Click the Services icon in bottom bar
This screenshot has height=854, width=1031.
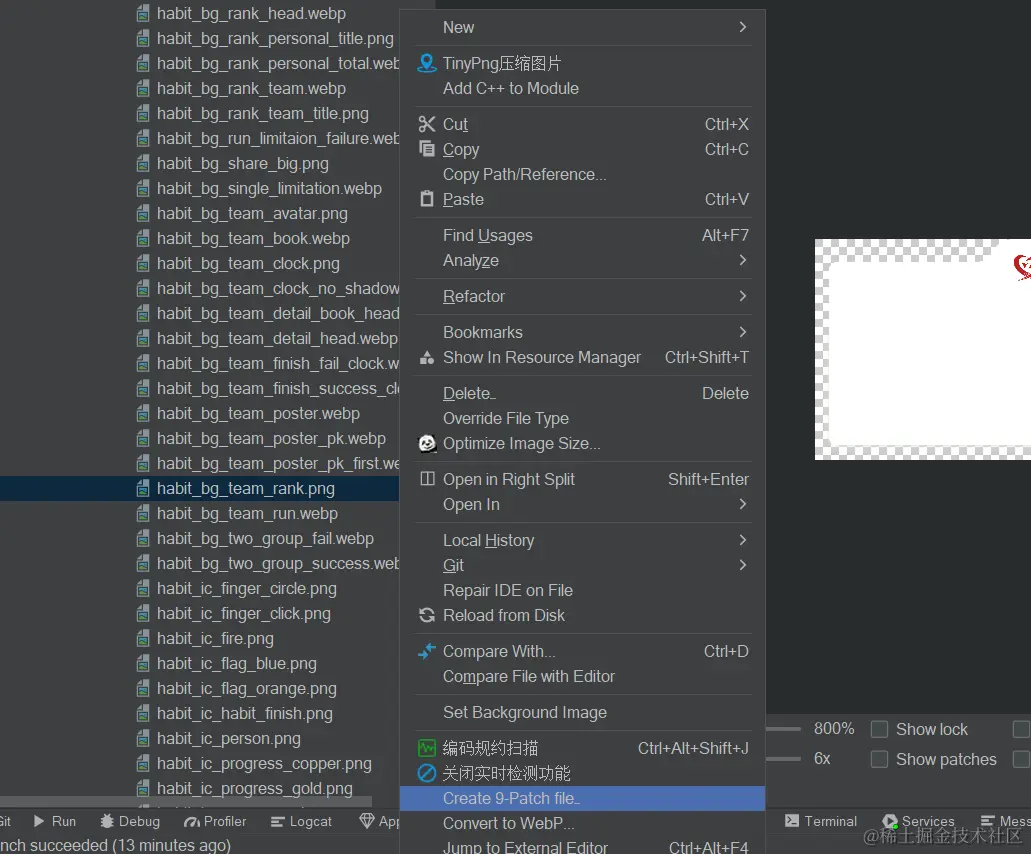(x=890, y=821)
